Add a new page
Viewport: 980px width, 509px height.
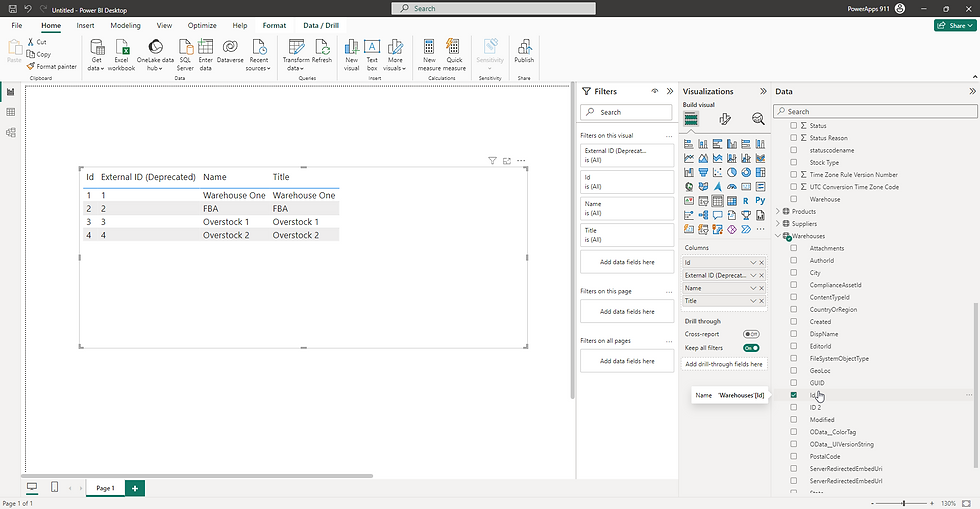(x=135, y=488)
